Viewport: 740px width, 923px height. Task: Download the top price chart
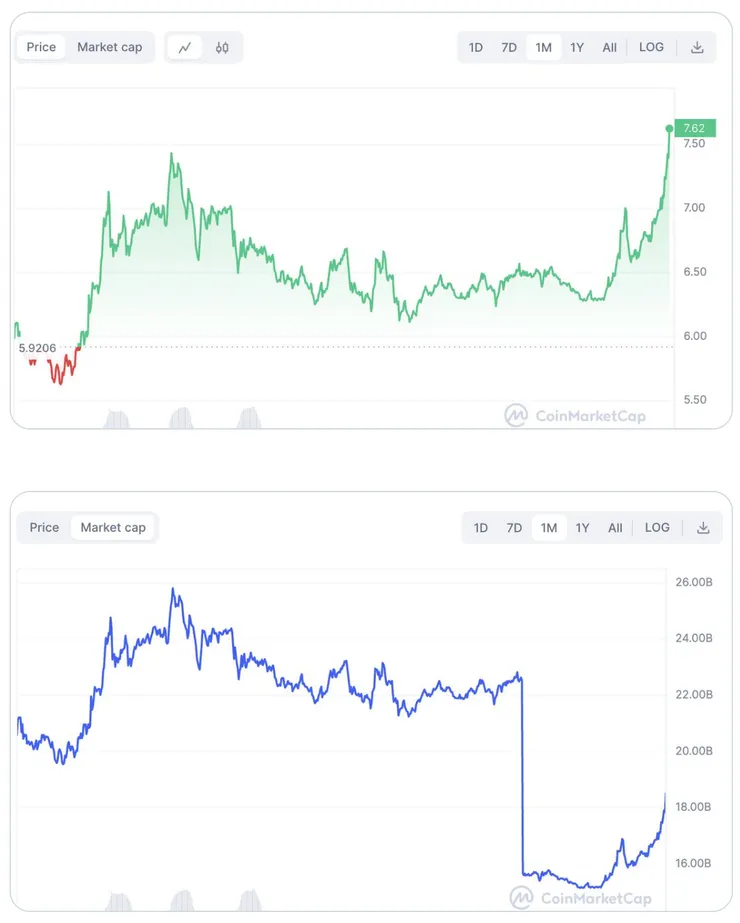click(x=697, y=47)
